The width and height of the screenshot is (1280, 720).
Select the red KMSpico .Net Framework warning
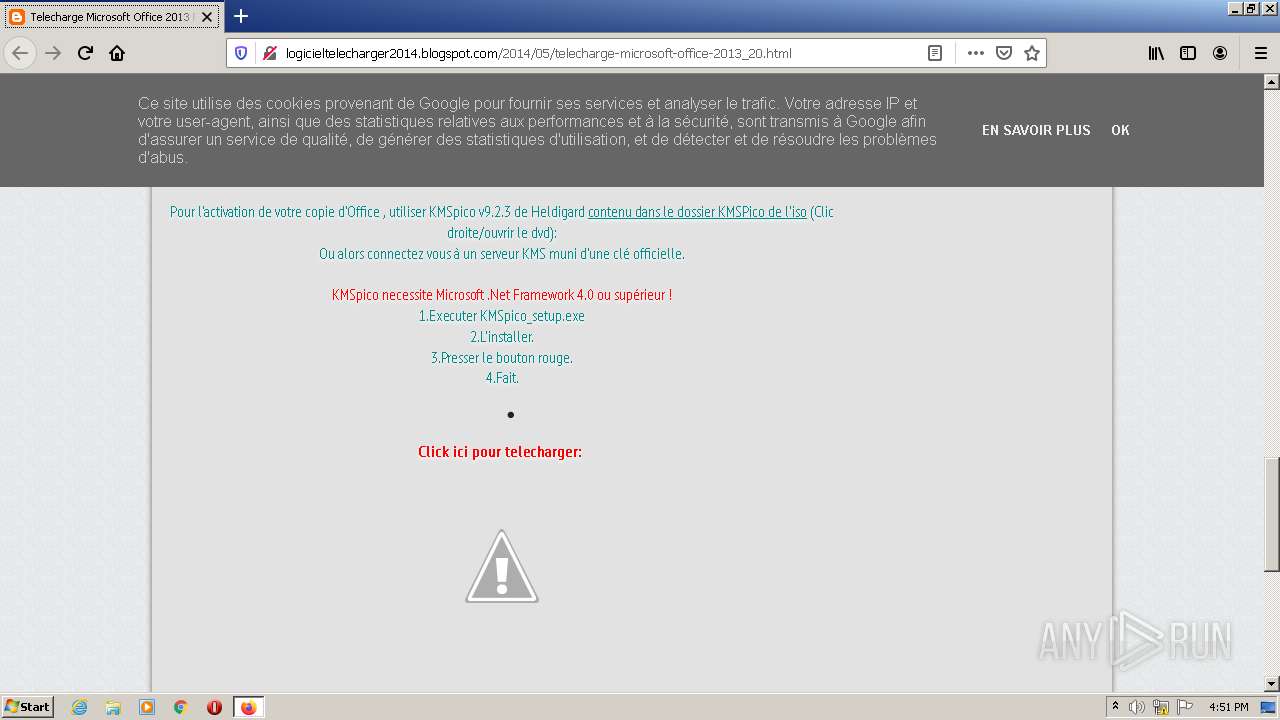502,295
